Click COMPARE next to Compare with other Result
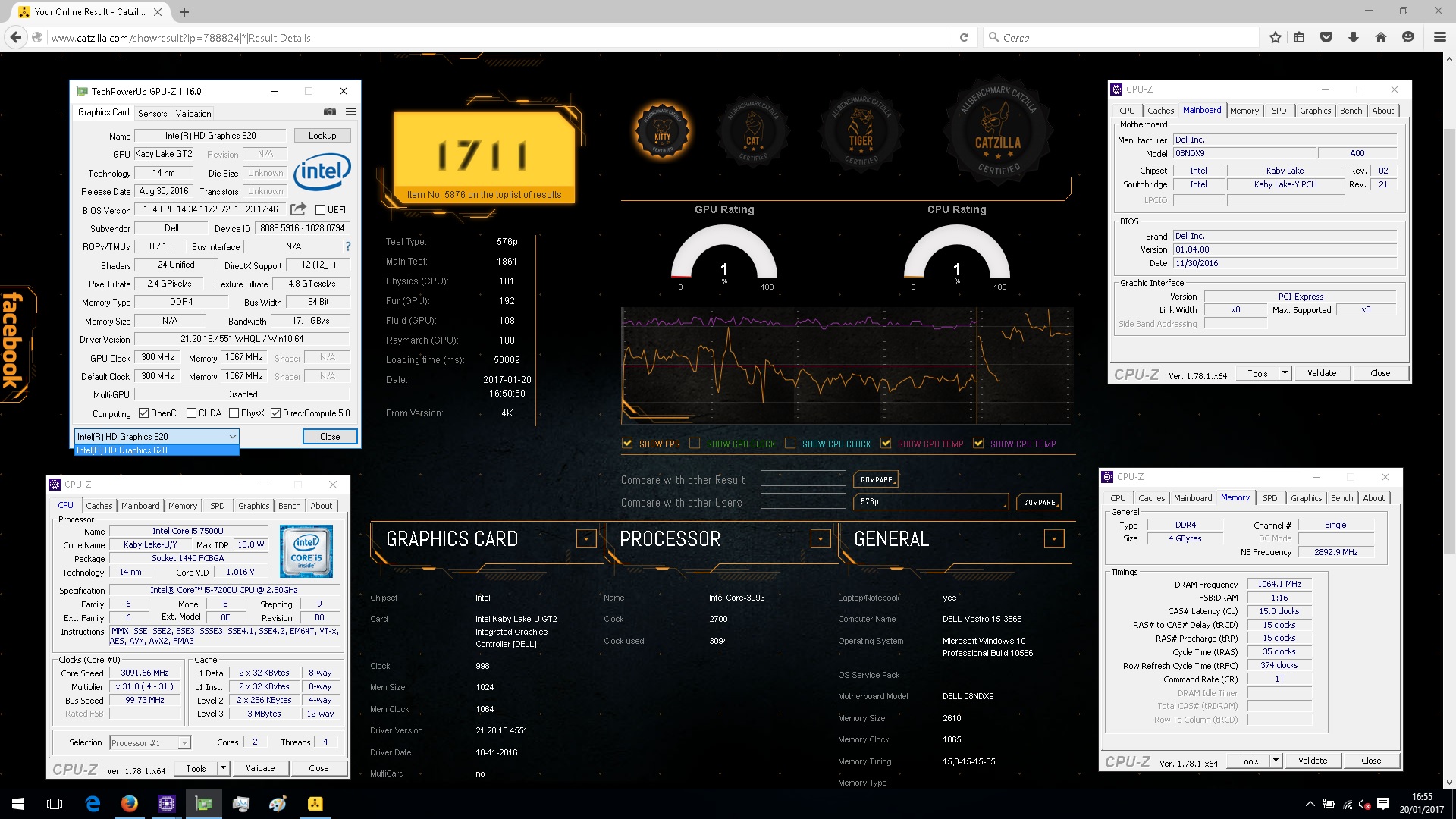 [x=876, y=479]
